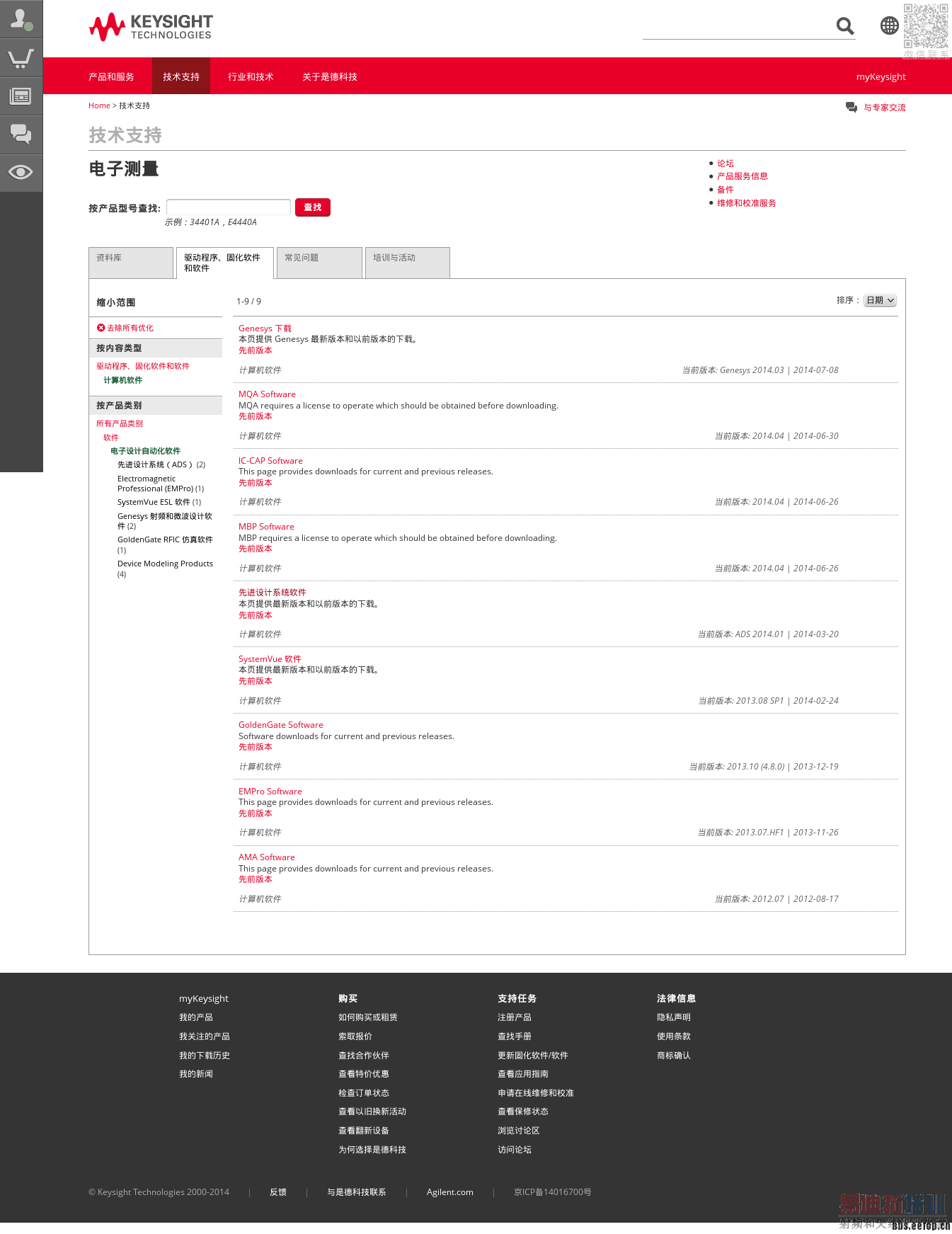The image size is (952, 1234).
Task: Click the chat icon beside 与专家交流
Action: coord(851,107)
